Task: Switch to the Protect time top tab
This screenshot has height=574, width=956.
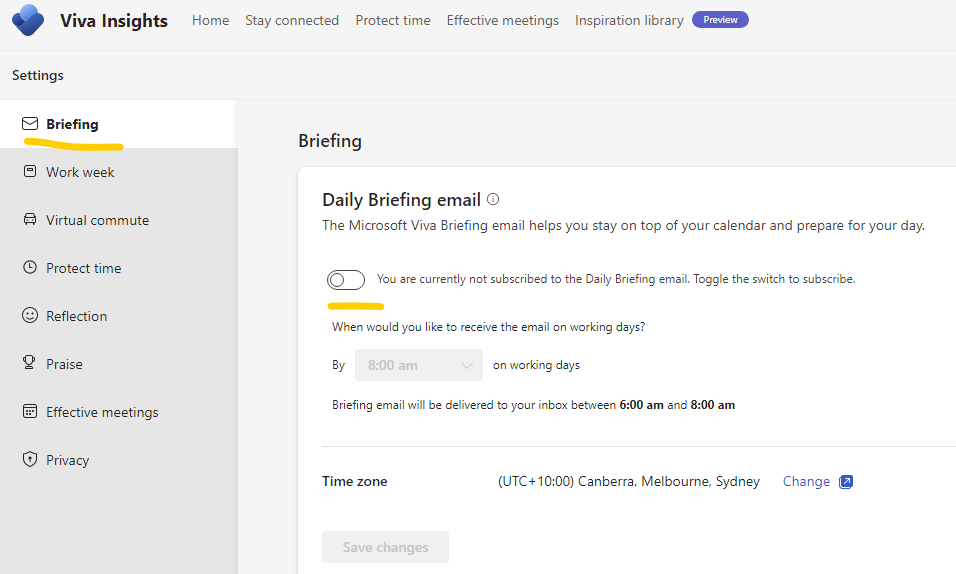Action: tap(393, 20)
